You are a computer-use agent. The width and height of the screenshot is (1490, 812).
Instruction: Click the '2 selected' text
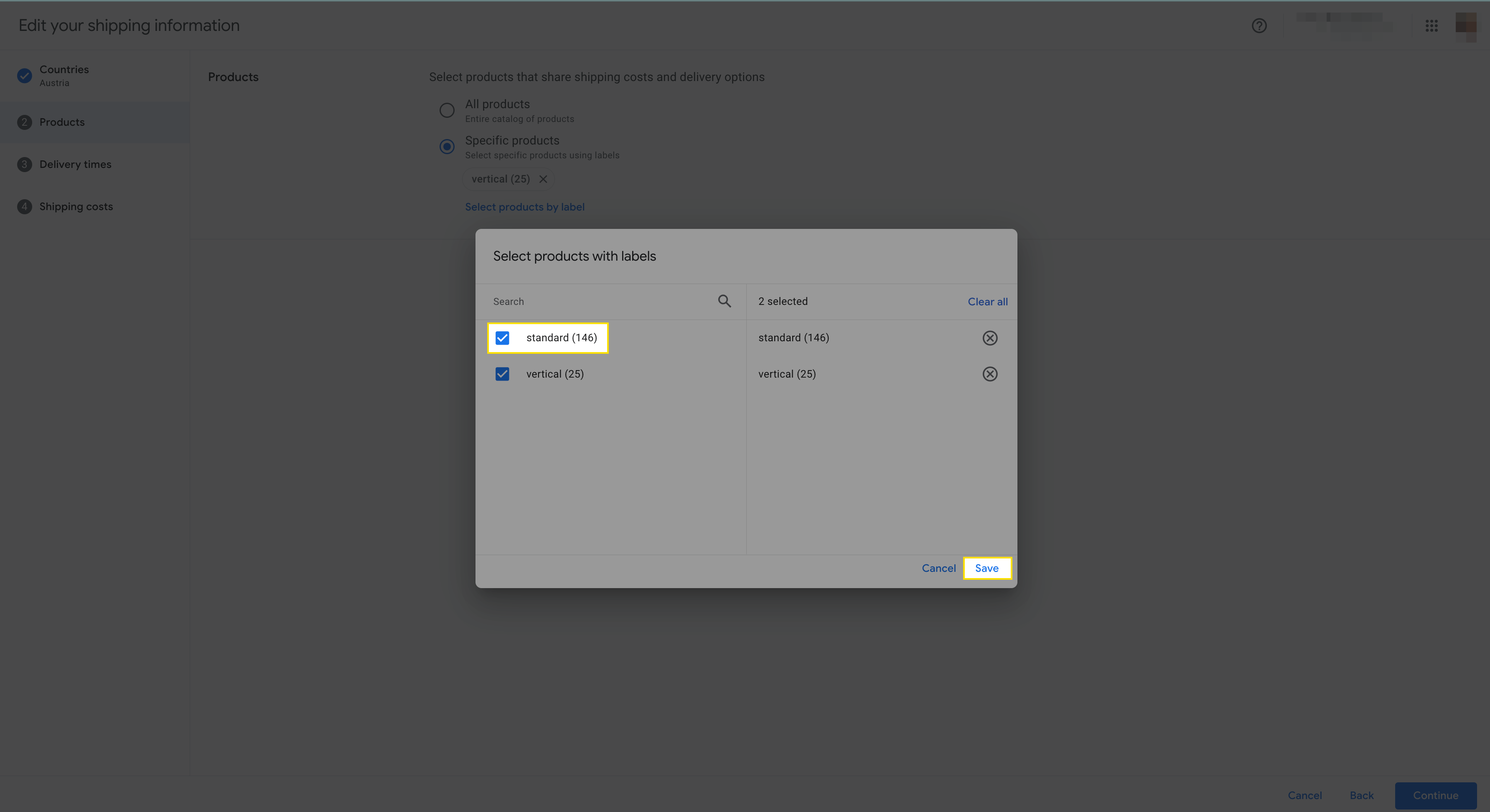coord(783,301)
